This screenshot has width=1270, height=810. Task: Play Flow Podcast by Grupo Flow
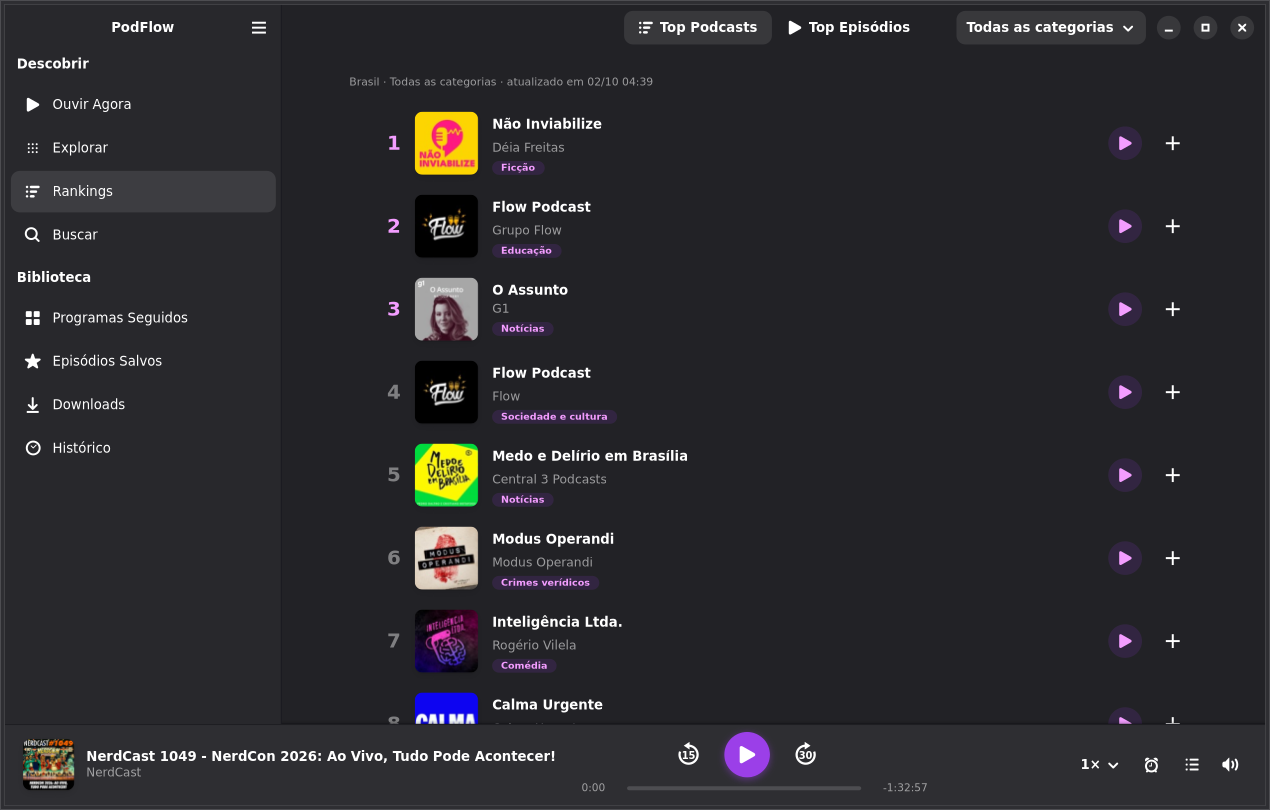[x=1125, y=226]
